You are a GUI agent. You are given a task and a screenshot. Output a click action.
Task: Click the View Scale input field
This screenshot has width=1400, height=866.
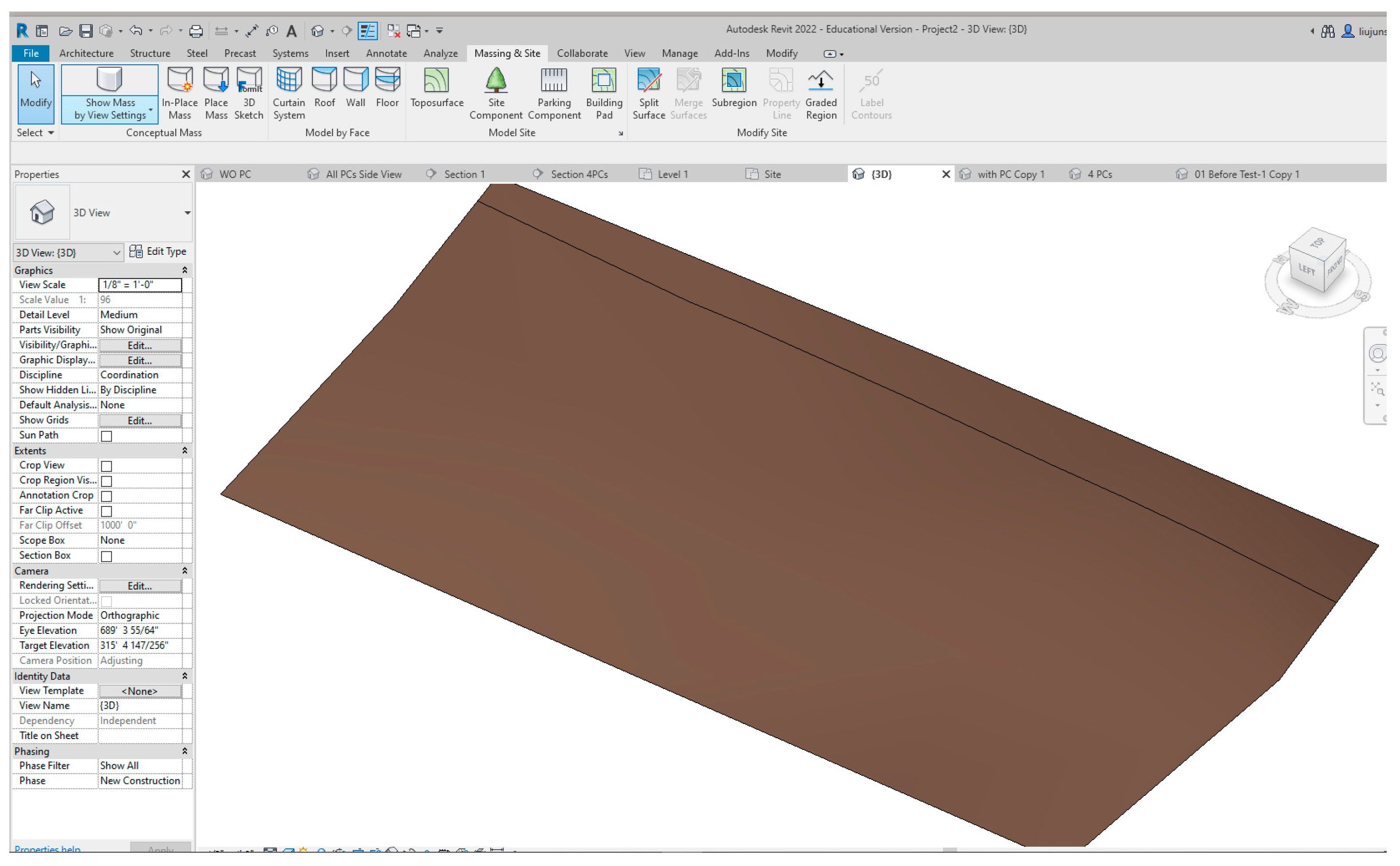[x=140, y=285]
